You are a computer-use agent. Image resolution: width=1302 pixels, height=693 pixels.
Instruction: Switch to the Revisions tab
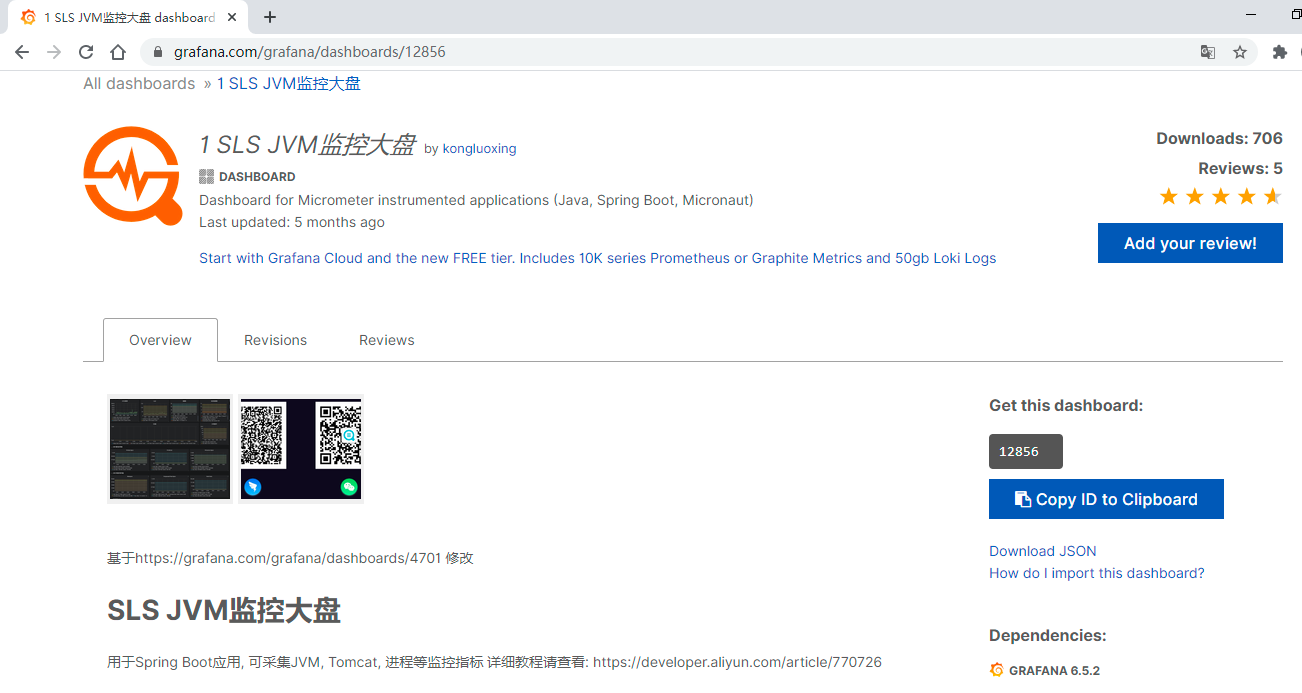tap(275, 340)
